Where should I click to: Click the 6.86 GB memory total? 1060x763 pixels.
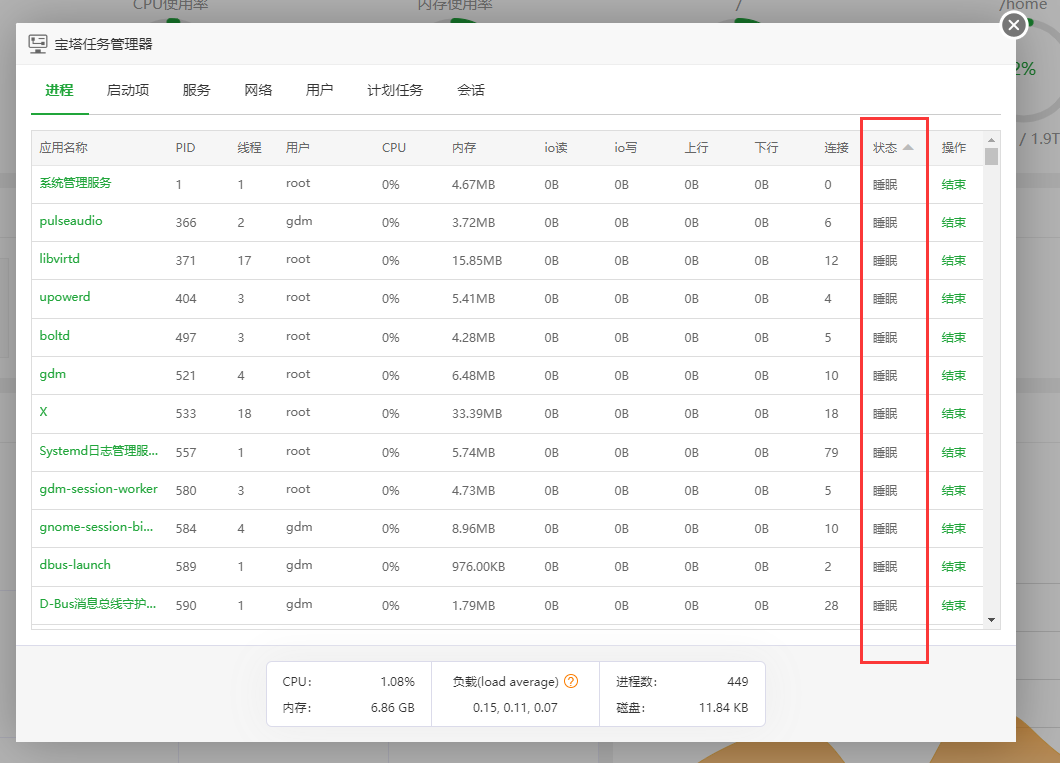click(x=393, y=708)
